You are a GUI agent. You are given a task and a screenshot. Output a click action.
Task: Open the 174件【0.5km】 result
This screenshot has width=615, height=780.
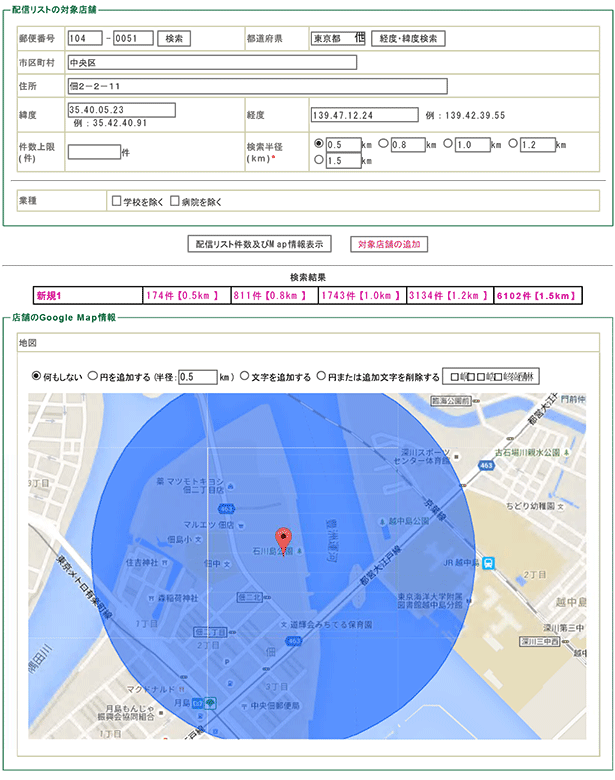click(187, 295)
